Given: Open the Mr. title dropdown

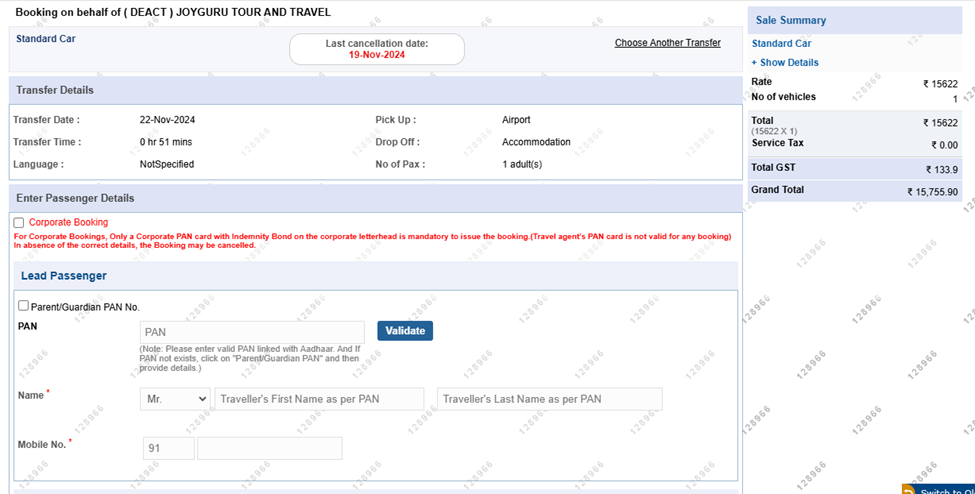Looking at the screenshot, I should (175, 399).
